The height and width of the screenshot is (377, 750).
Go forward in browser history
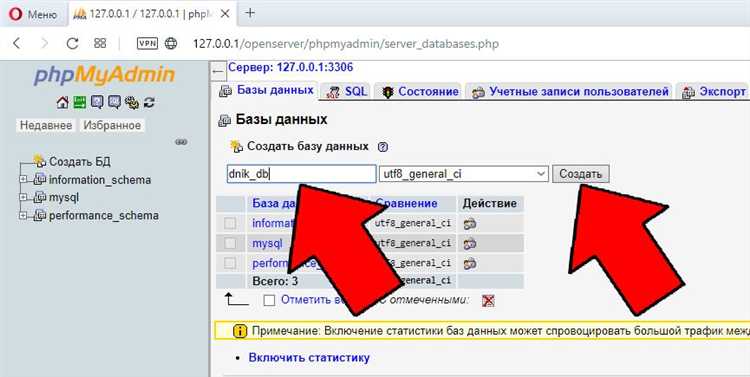44,44
